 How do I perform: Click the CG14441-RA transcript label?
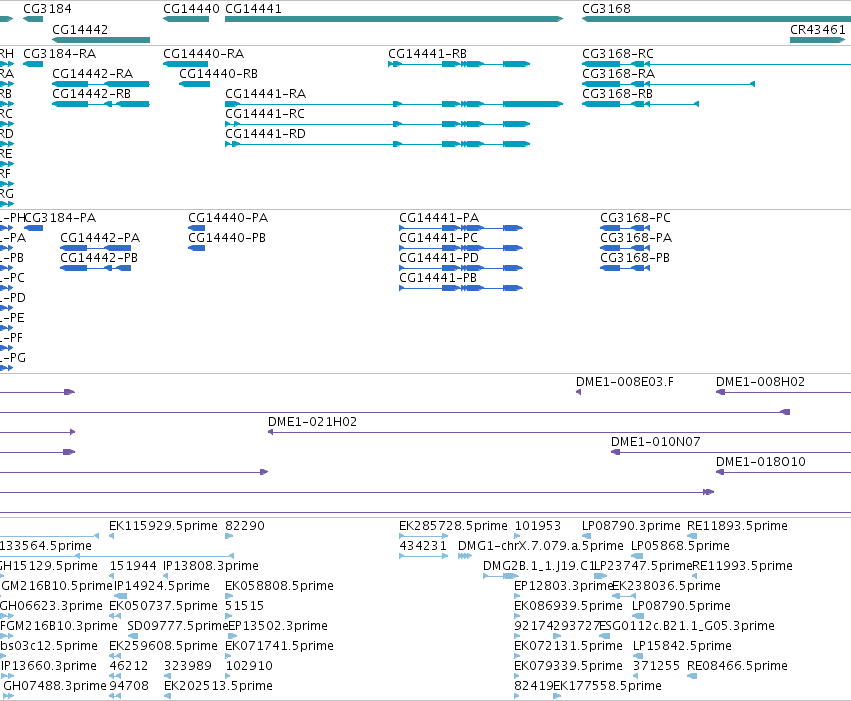(x=265, y=94)
